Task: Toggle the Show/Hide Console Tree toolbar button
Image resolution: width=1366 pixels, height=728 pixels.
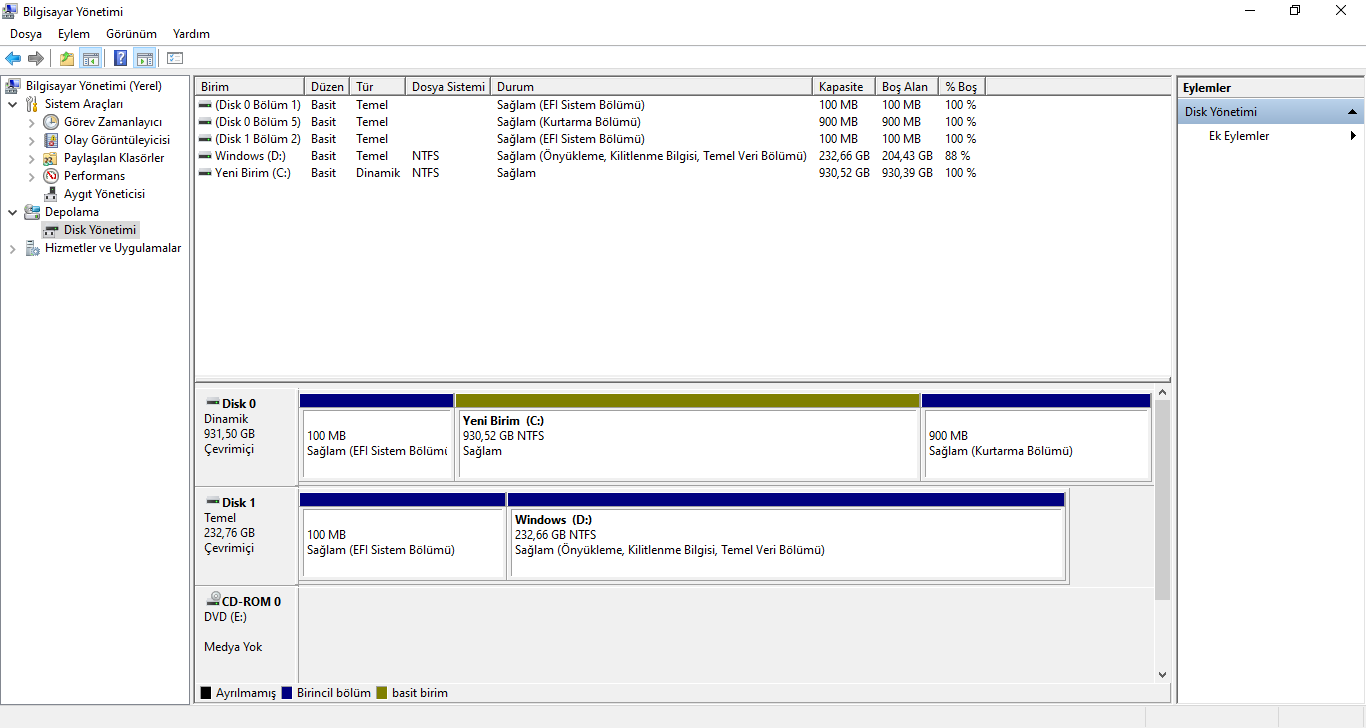Action: (x=91, y=58)
